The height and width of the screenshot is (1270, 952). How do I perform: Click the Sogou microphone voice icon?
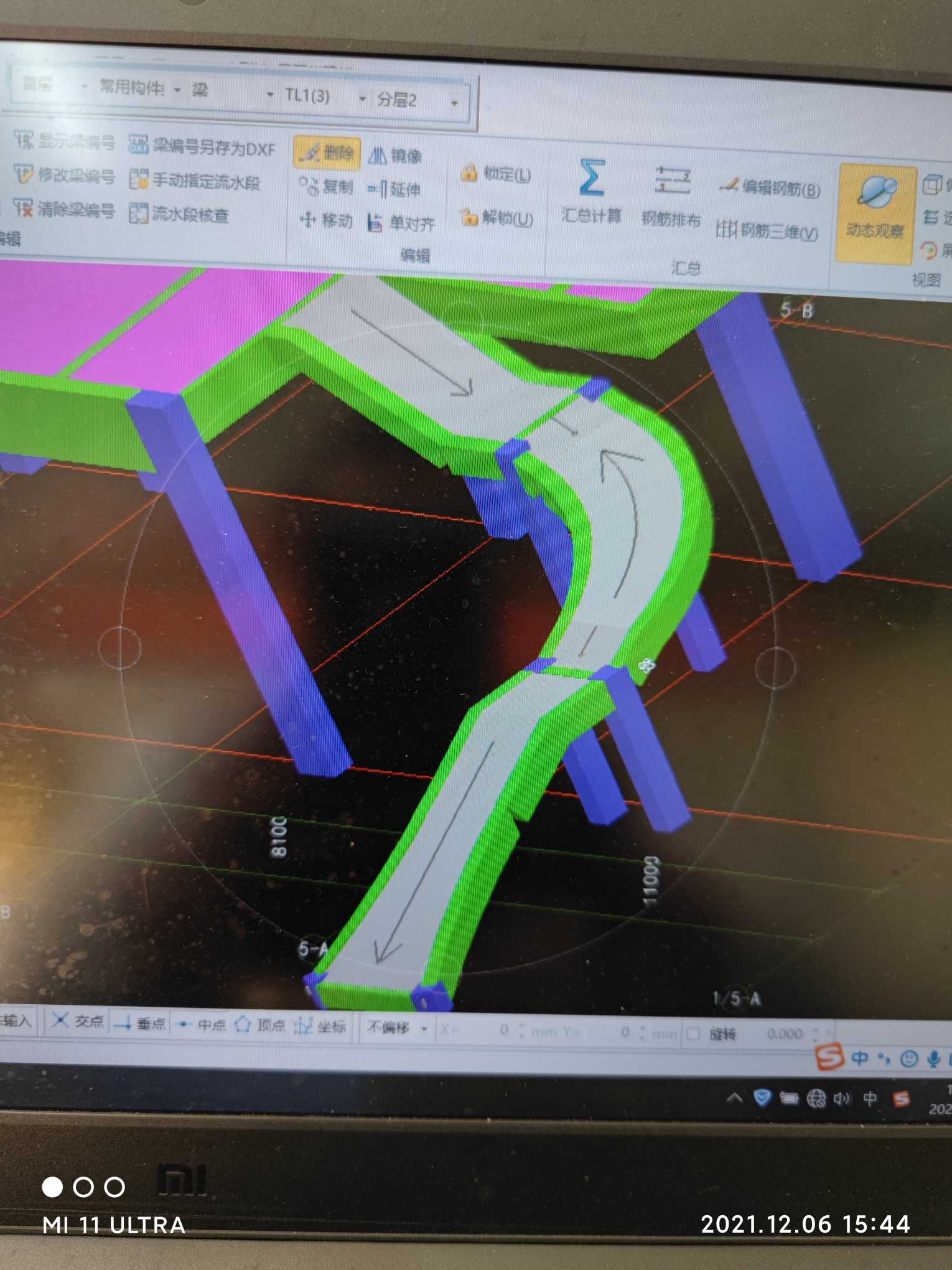coord(933,1058)
